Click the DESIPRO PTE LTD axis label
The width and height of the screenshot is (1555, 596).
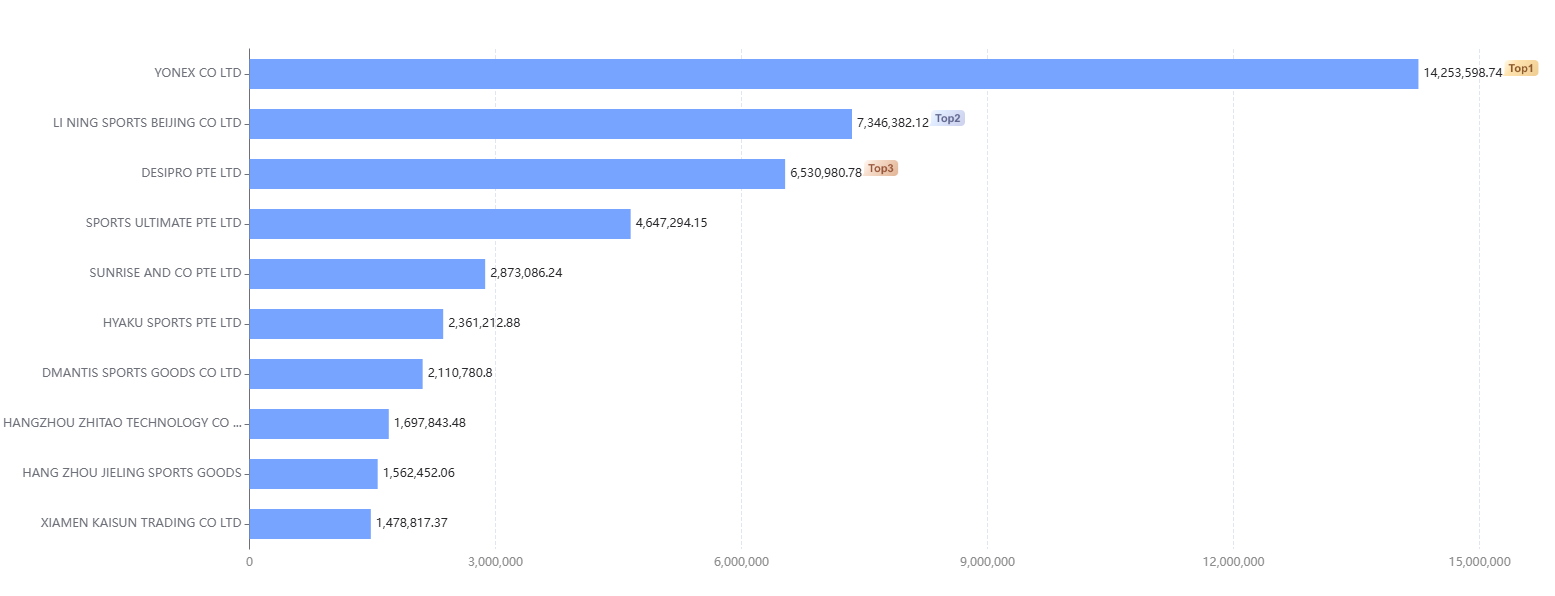pyautogui.click(x=192, y=173)
